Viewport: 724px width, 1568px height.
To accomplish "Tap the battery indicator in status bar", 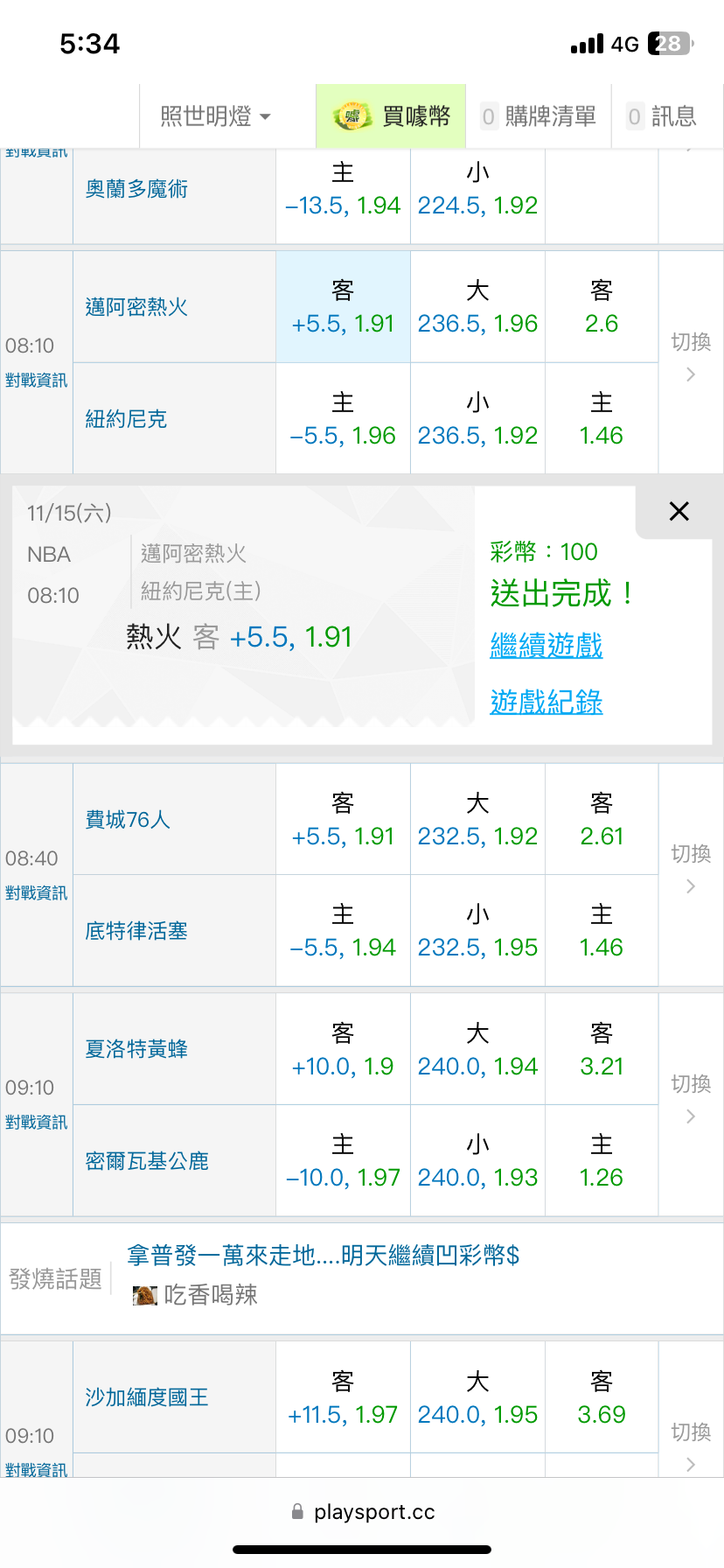I will point(670,44).
